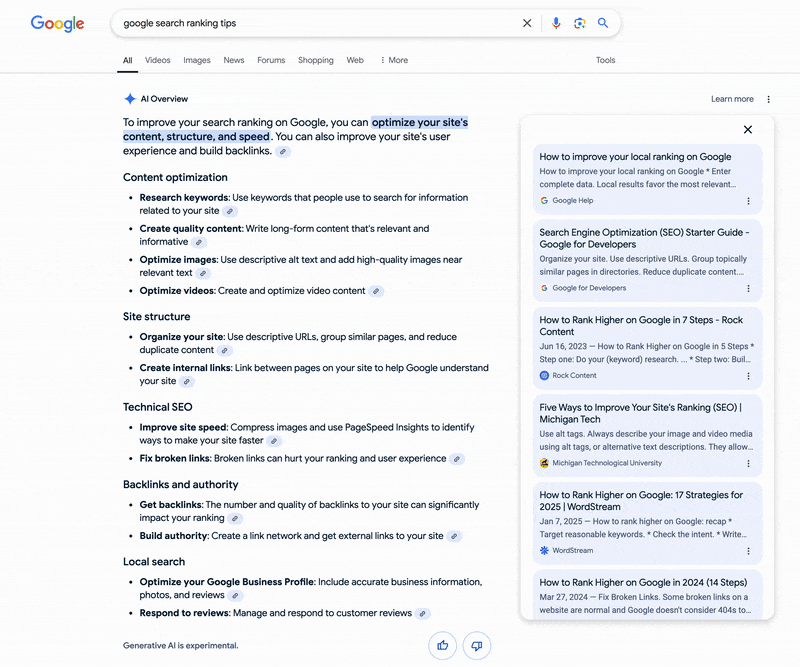Open source link for Google Business Profile

pos(235,596)
